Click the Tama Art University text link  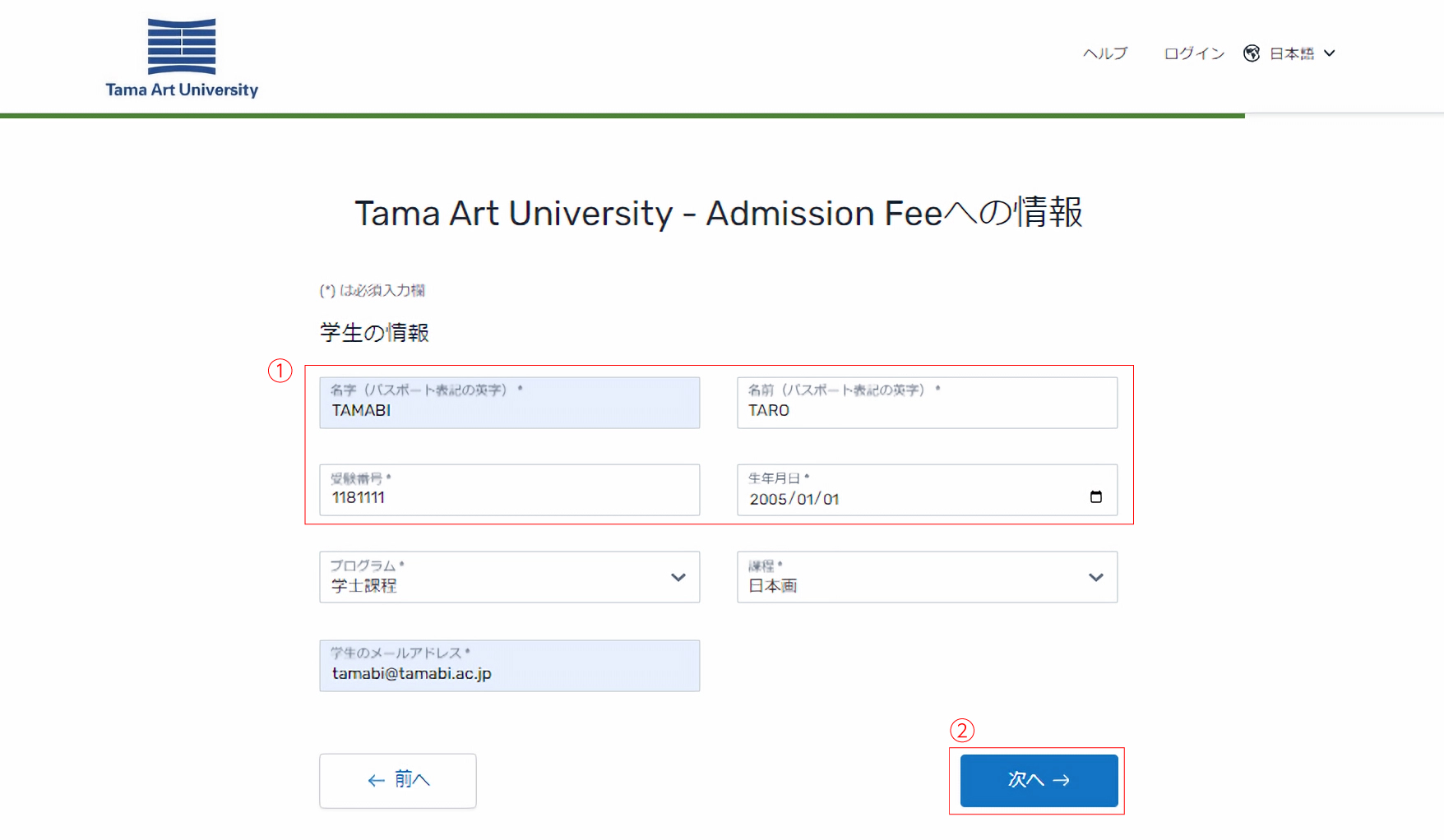pyautogui.click(x=182, y=90)
